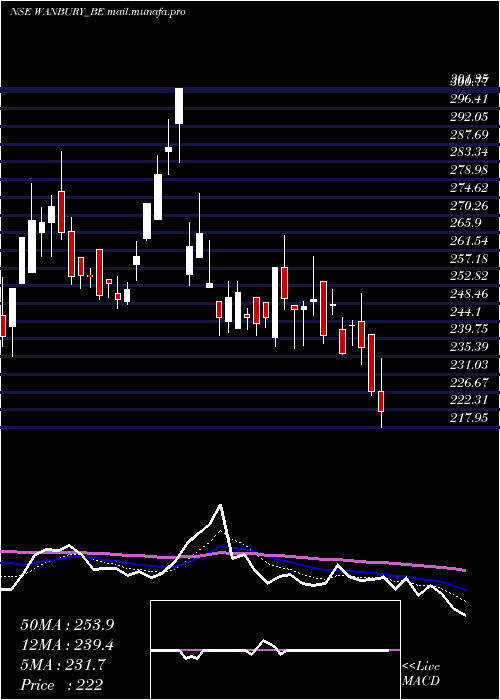Select the 239.75 price level label
This screenshot has width=500, height=700.
point(469,329)
